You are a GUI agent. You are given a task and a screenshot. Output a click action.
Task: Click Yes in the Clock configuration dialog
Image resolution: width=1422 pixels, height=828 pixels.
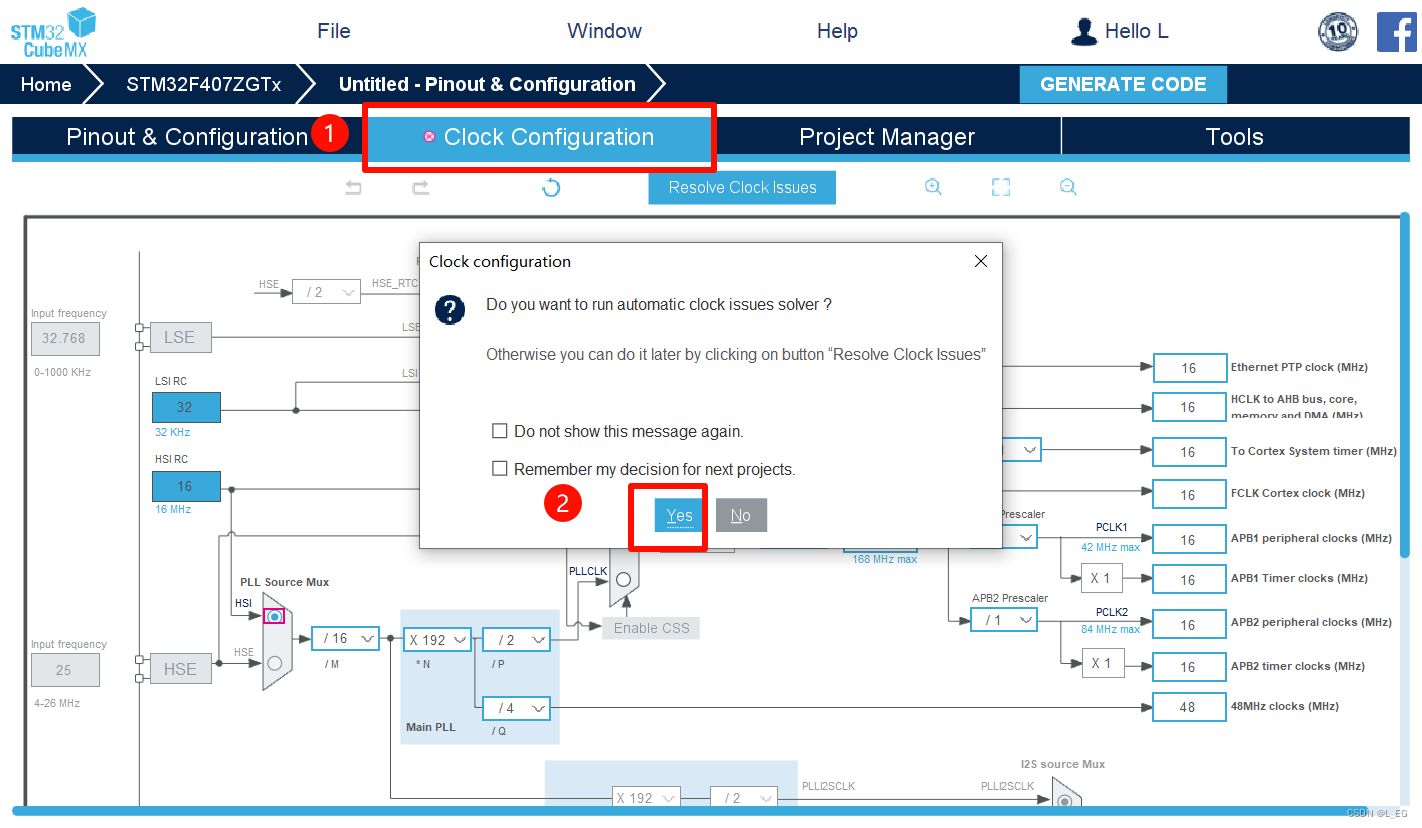click(679, 515)
